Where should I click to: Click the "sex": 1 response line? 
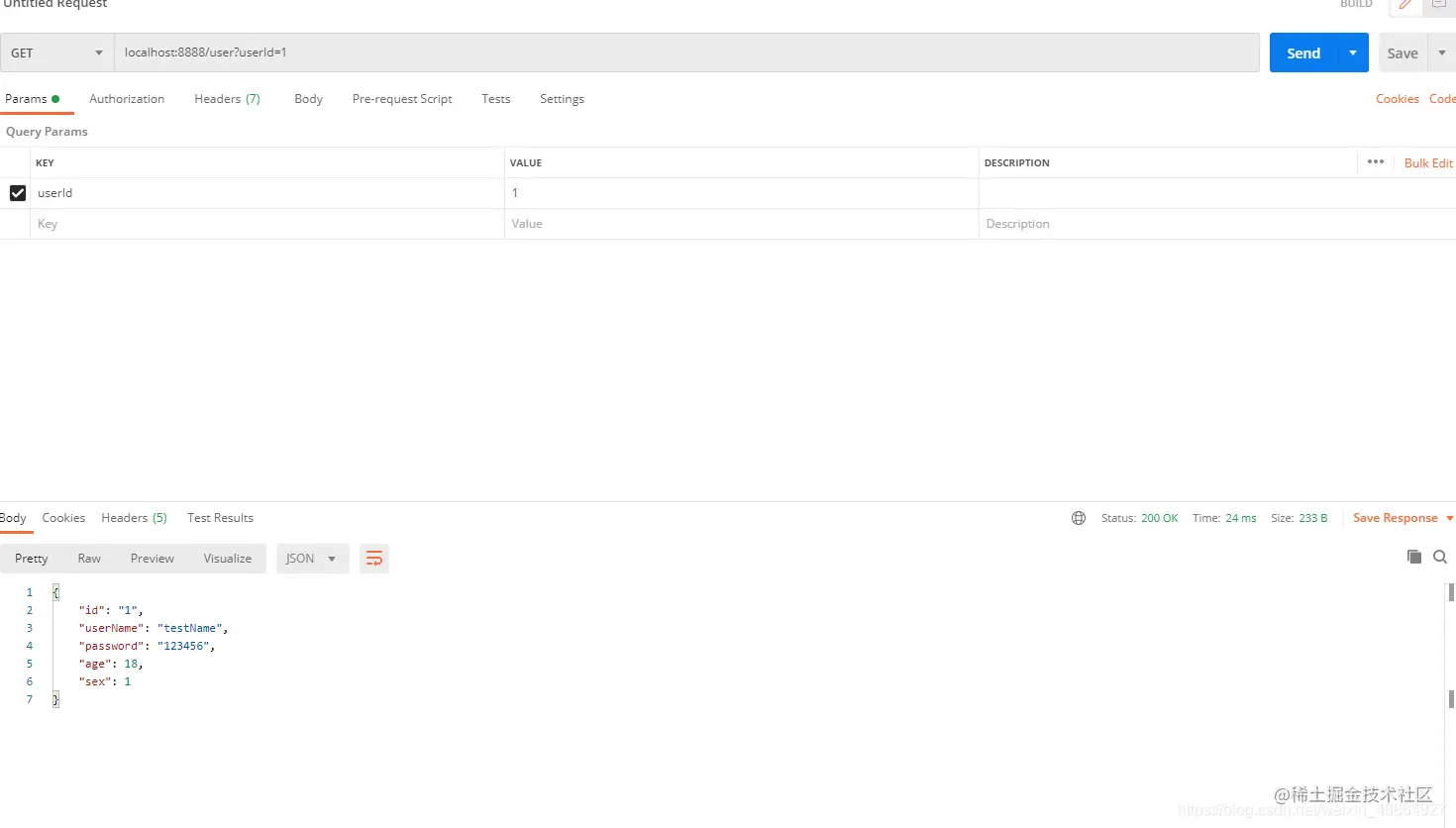tap(105, 681)
